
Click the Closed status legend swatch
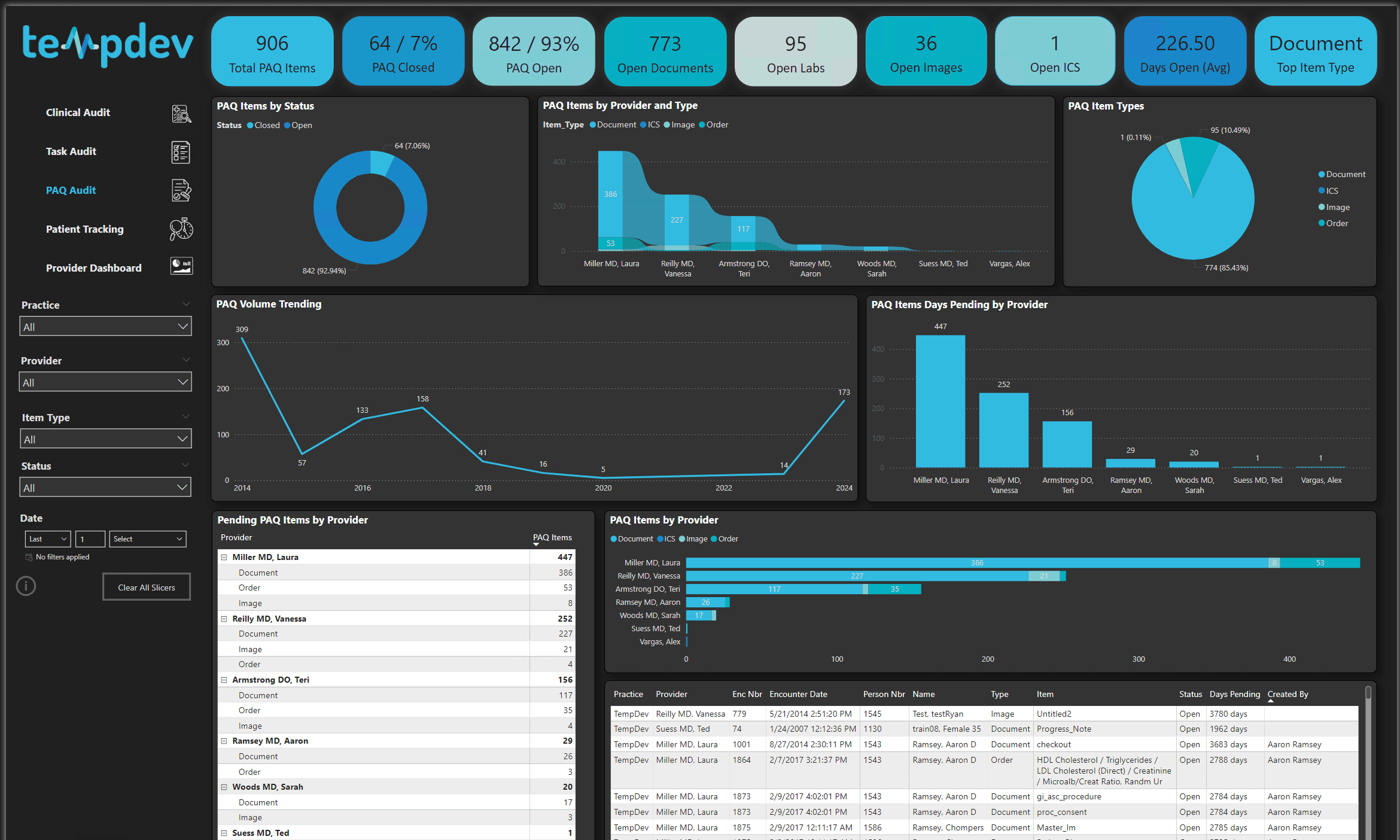coord(251,125)
